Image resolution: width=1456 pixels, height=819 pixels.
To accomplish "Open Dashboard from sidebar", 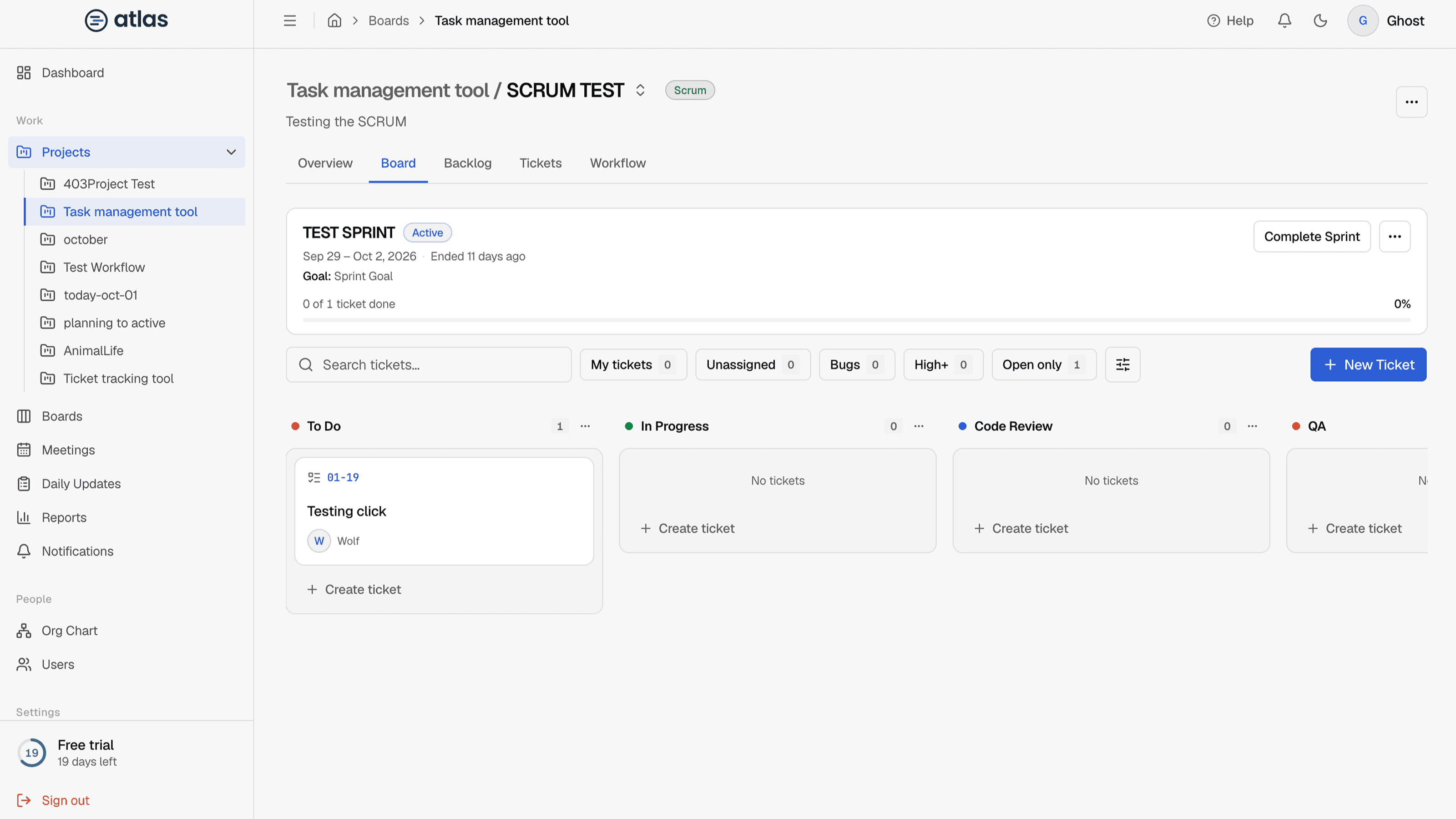I will pos(126,73).
